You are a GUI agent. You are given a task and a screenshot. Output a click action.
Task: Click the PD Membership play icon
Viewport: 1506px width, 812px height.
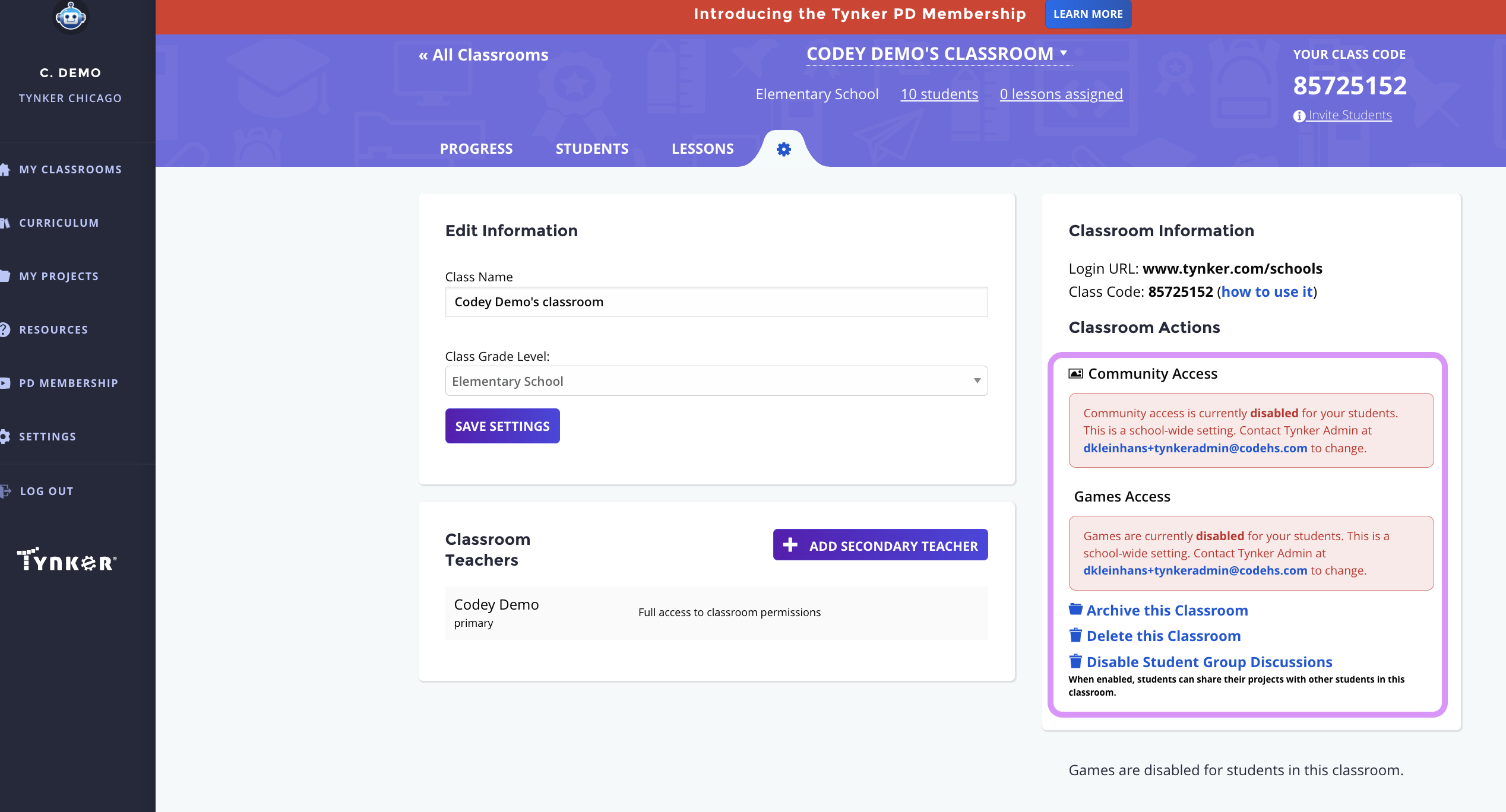pyautogui.click(x=5, y=383)
